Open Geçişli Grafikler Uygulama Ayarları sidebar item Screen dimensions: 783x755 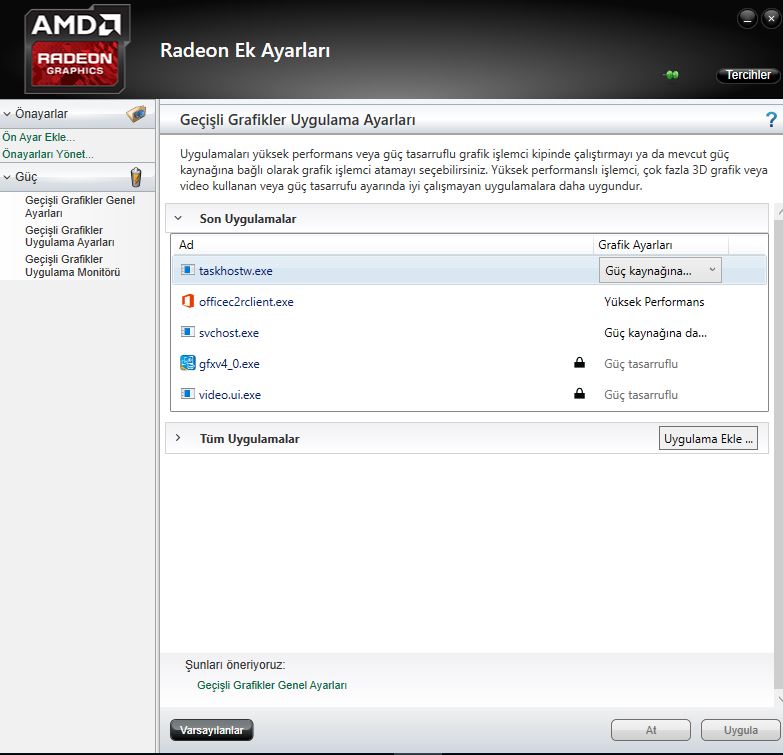pyautogui.click(x=70, y=236)
